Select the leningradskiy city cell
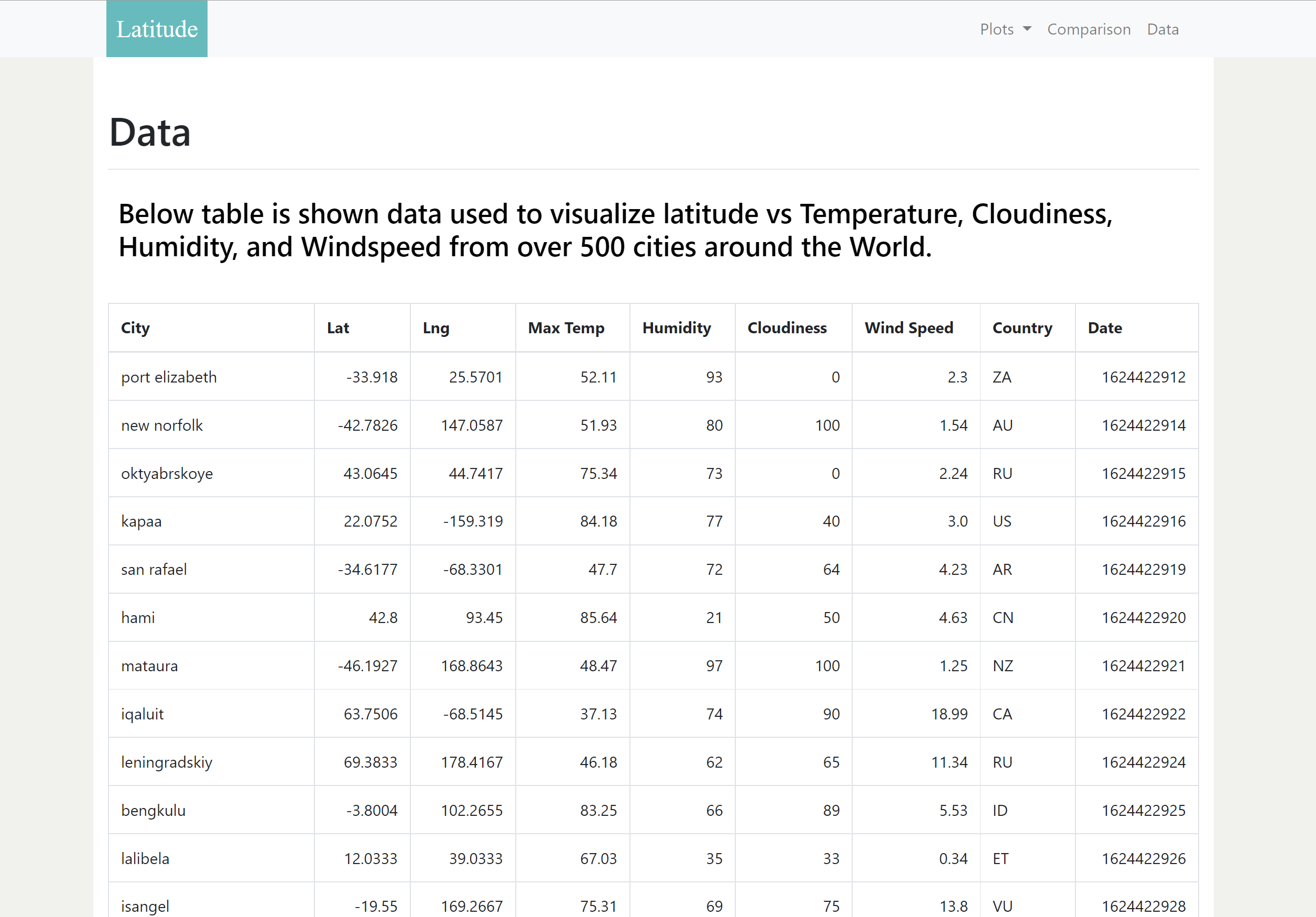The width and height of the screenshot is (1316, 917). click(x=212, y=762)
